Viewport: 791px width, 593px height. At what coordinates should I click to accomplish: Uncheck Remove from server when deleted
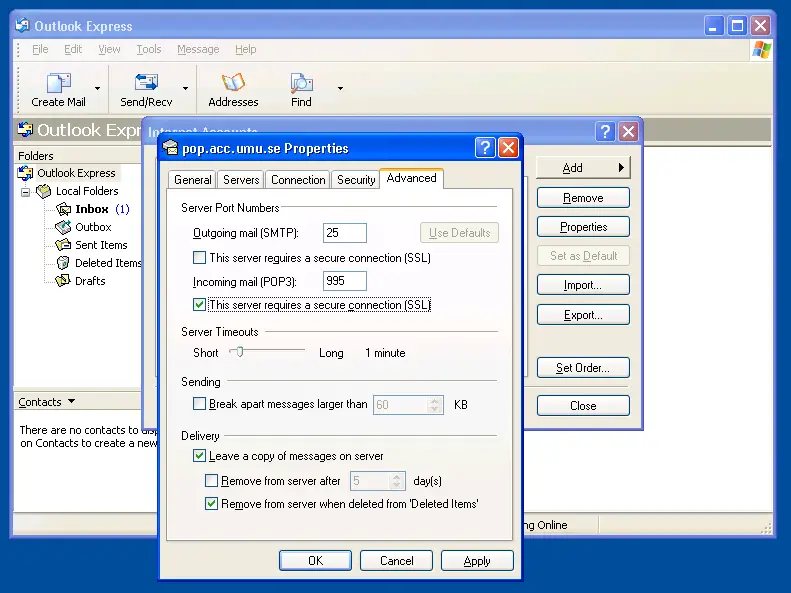211,504
